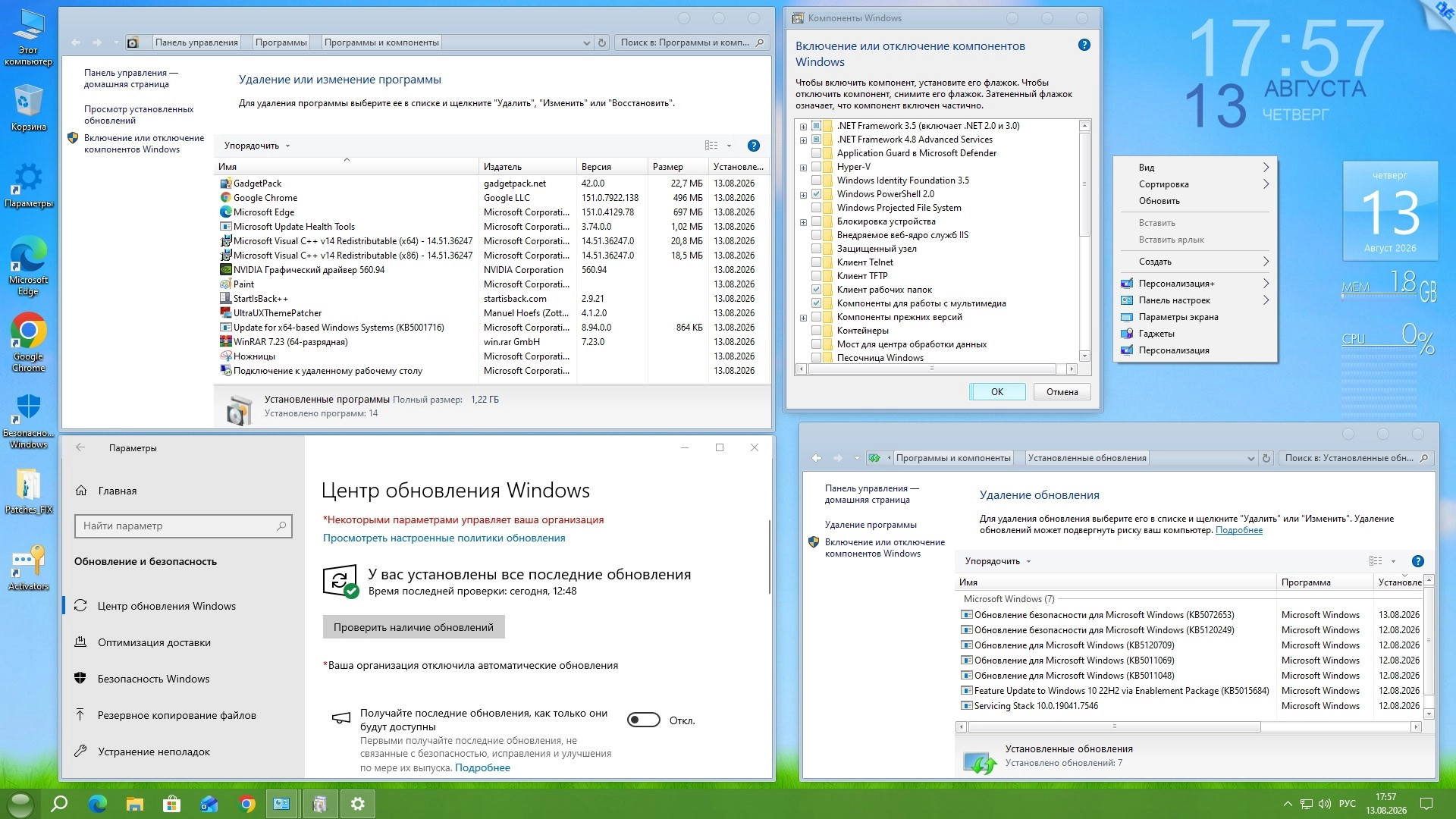Click Отмена in Компоненты Windows dialog
The width and height of the screenshot is (1456, 819).
pos(1062,391)
